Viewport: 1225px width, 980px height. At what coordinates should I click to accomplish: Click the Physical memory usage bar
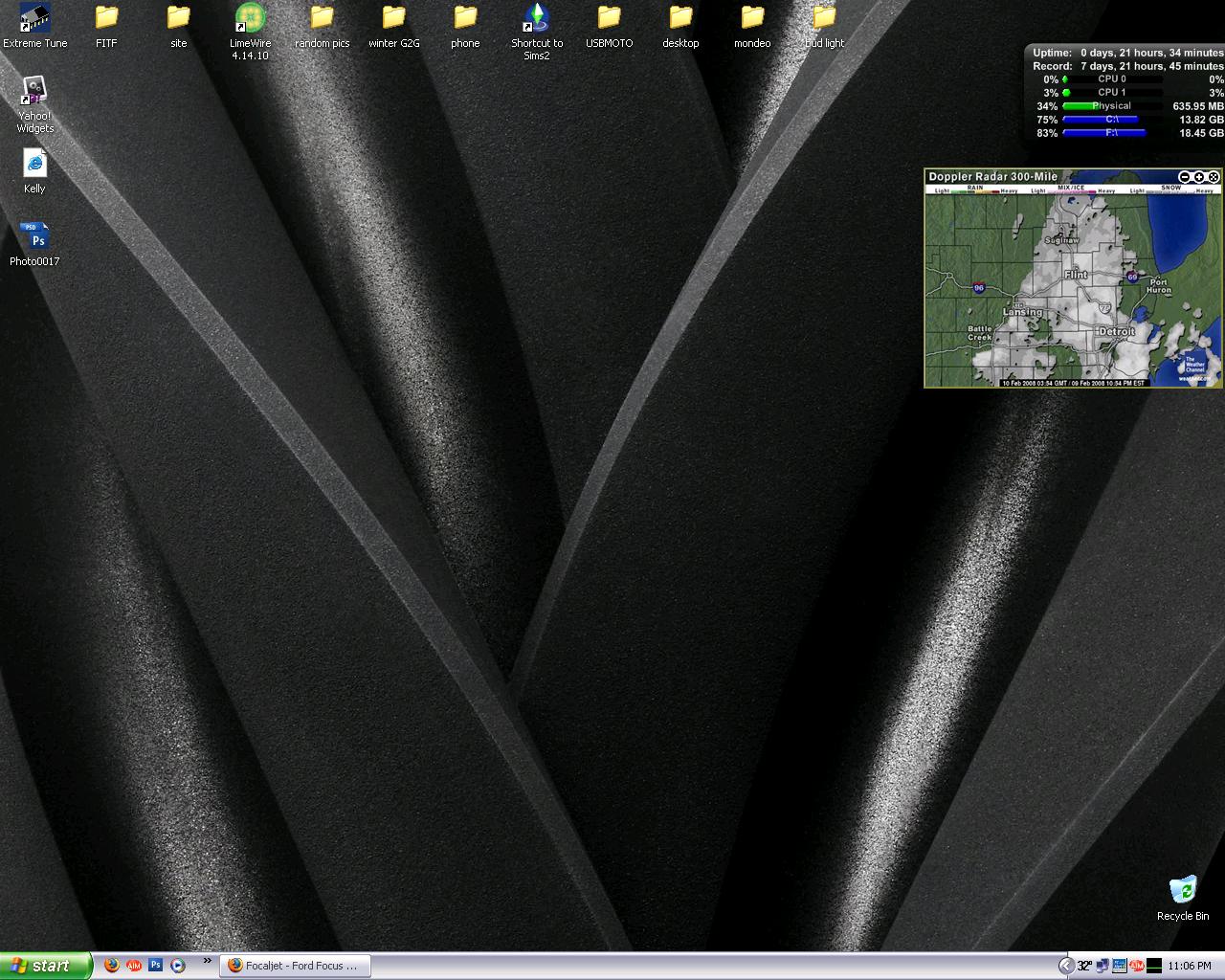[1112, 106]
